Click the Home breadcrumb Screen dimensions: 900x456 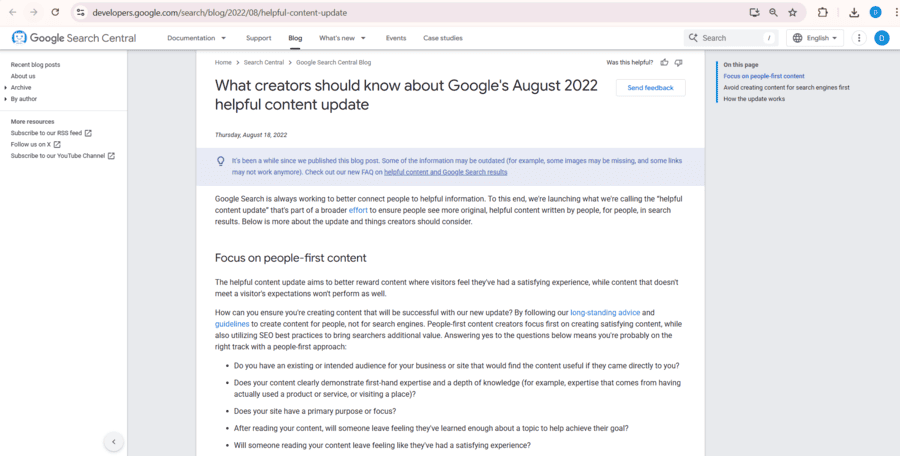[x=223, y=62]
